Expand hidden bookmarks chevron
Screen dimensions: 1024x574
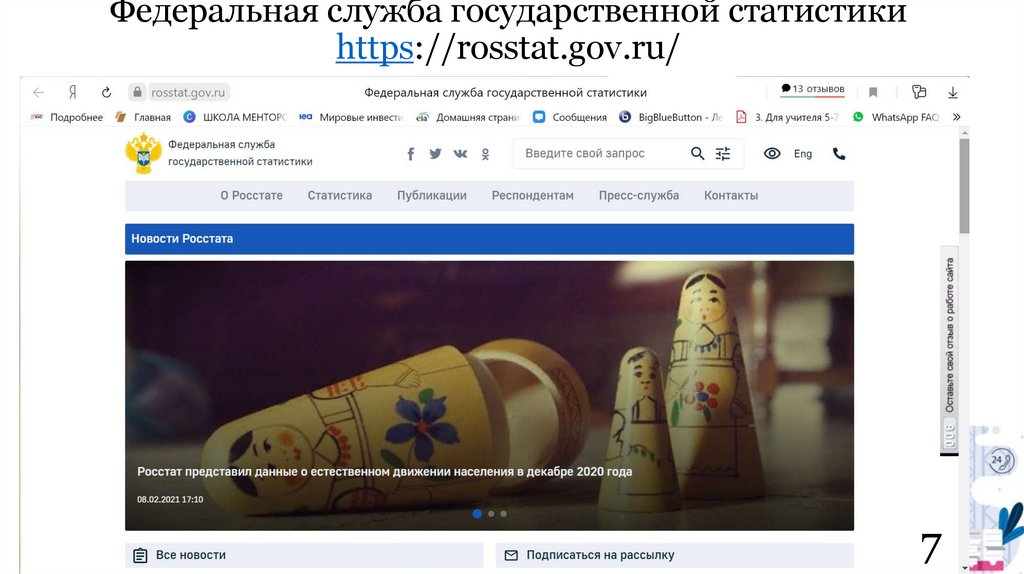957,118
